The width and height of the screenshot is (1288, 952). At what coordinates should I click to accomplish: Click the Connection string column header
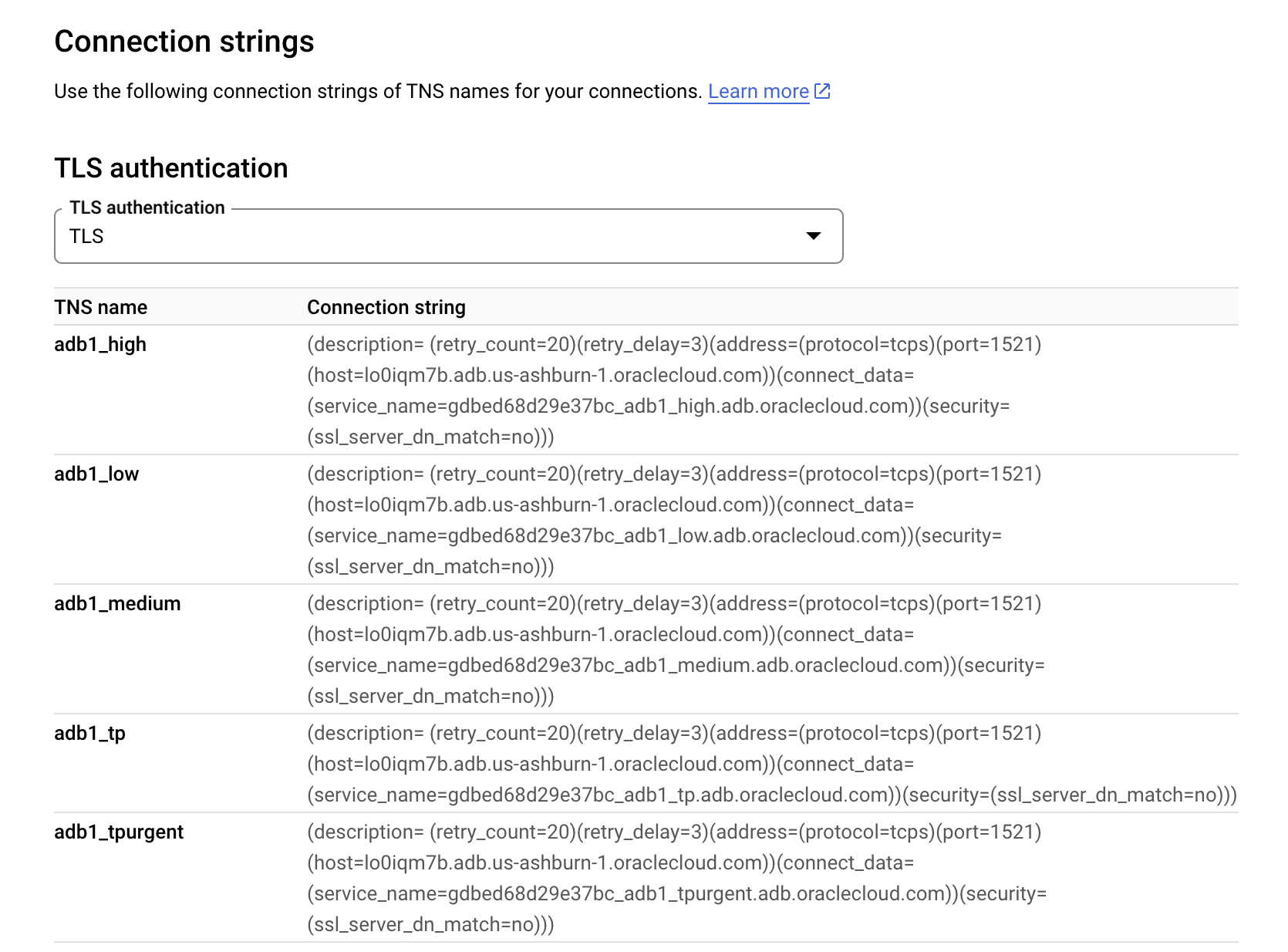click(x=386, y=307)
